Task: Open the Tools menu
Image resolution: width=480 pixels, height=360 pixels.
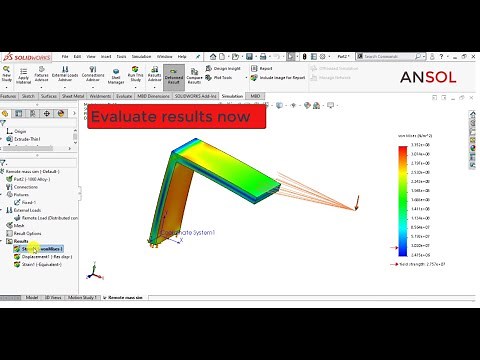Action: pyautogui.click(x=121, y=57)
